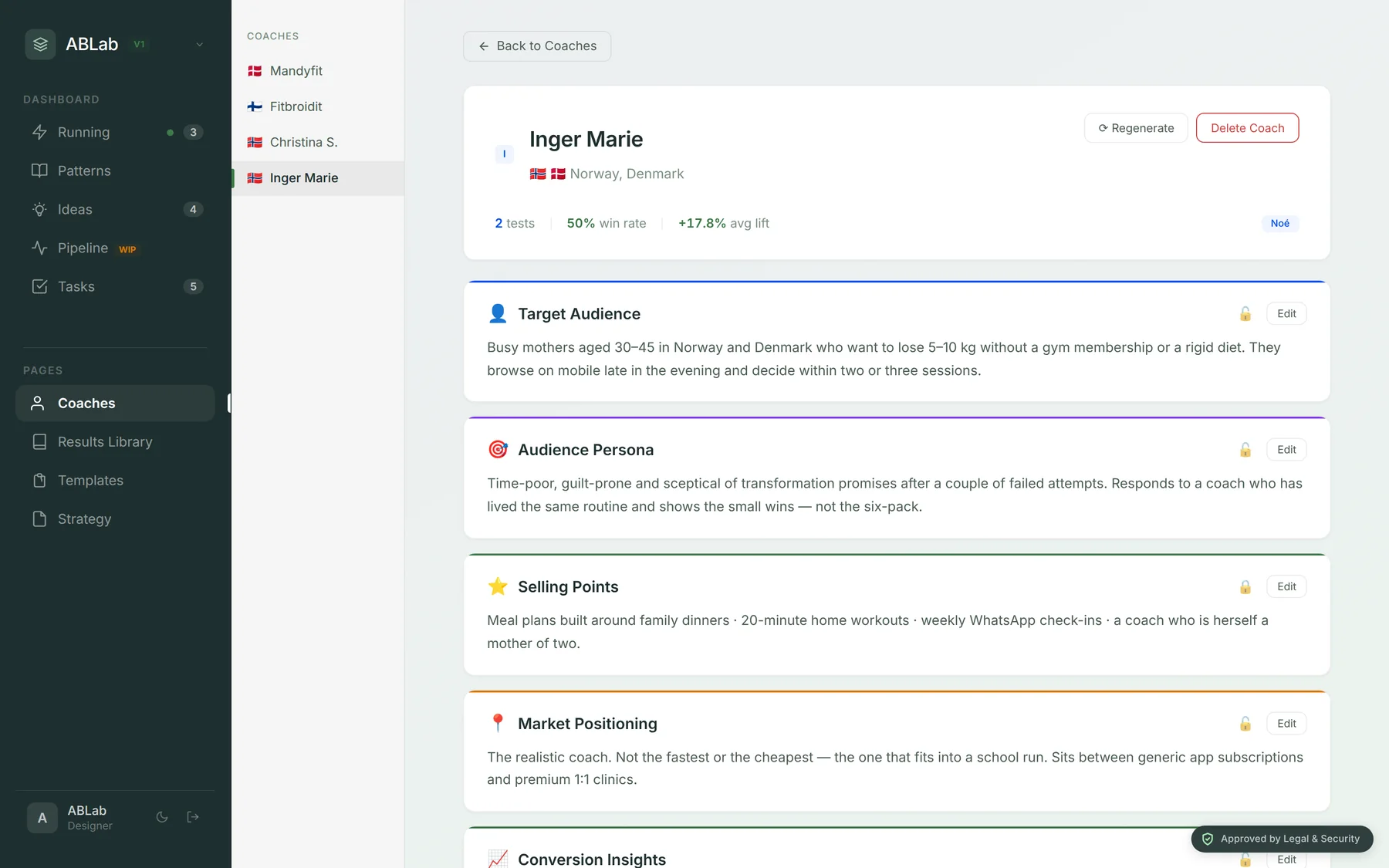Go to the Ideas section
Image resolution: width=1389 pixels, height=868 pixels.
(x=115, y=209)
